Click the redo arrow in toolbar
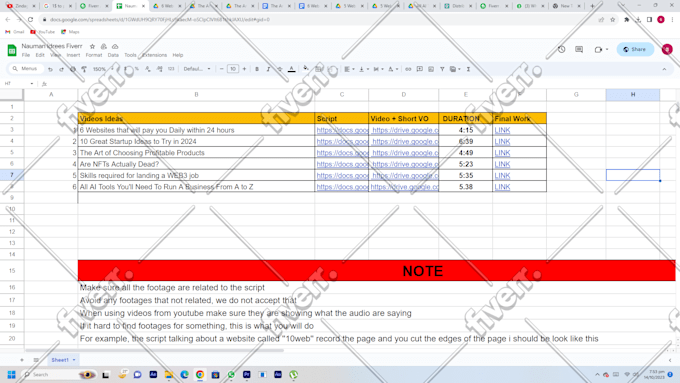 click(61, 69)
